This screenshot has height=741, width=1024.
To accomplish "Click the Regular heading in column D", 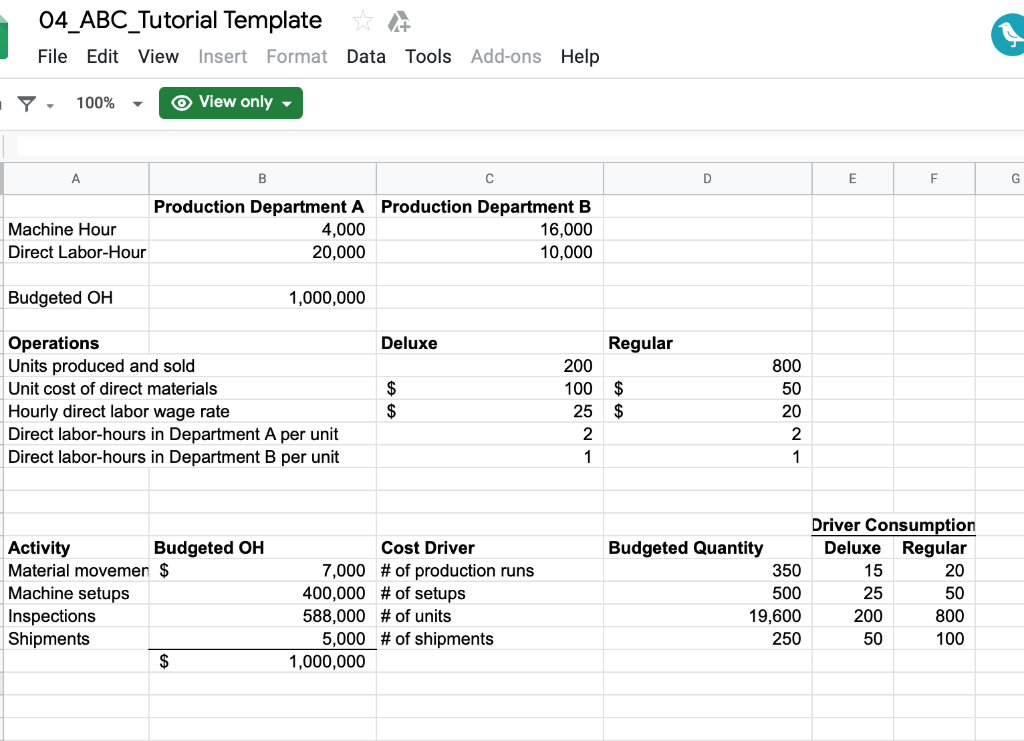I will pos(707,343).
